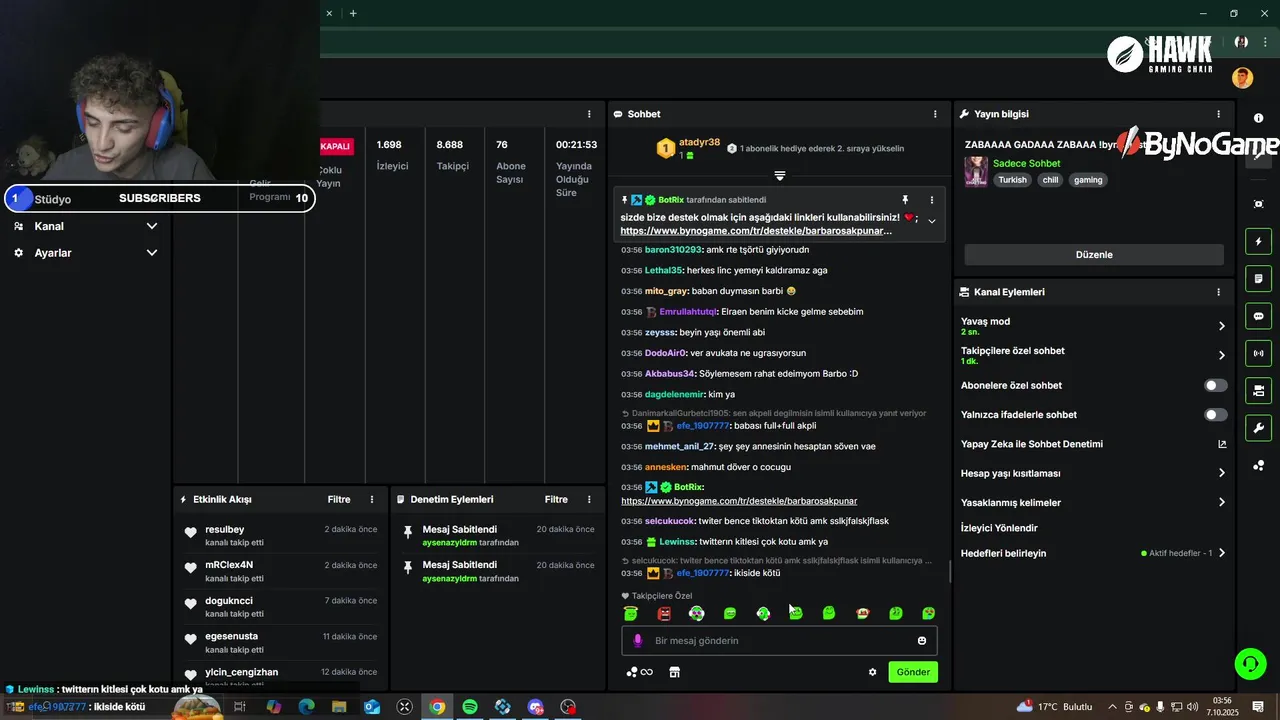The image size is (1280, 720).
Task: Click the broadcast signal icon in the right sidebar
Action: [x=1258, y=353]
